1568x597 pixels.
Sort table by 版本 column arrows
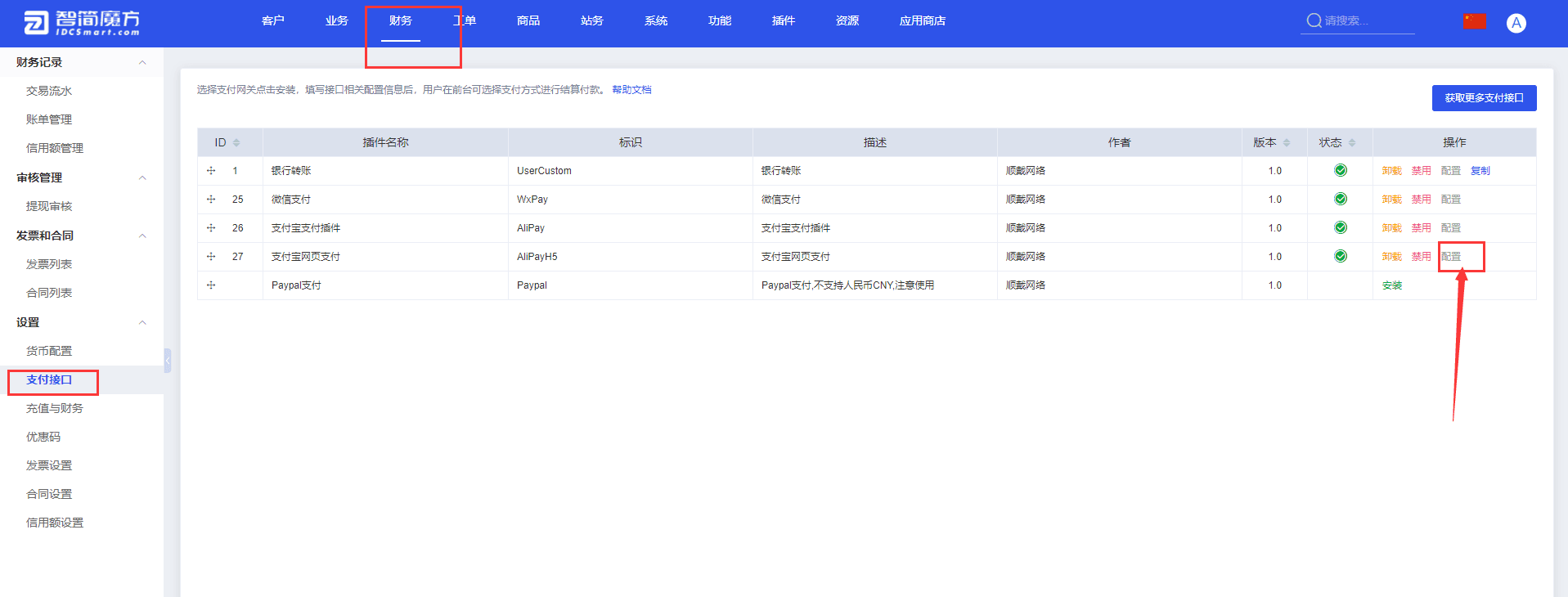[1287, 142]
